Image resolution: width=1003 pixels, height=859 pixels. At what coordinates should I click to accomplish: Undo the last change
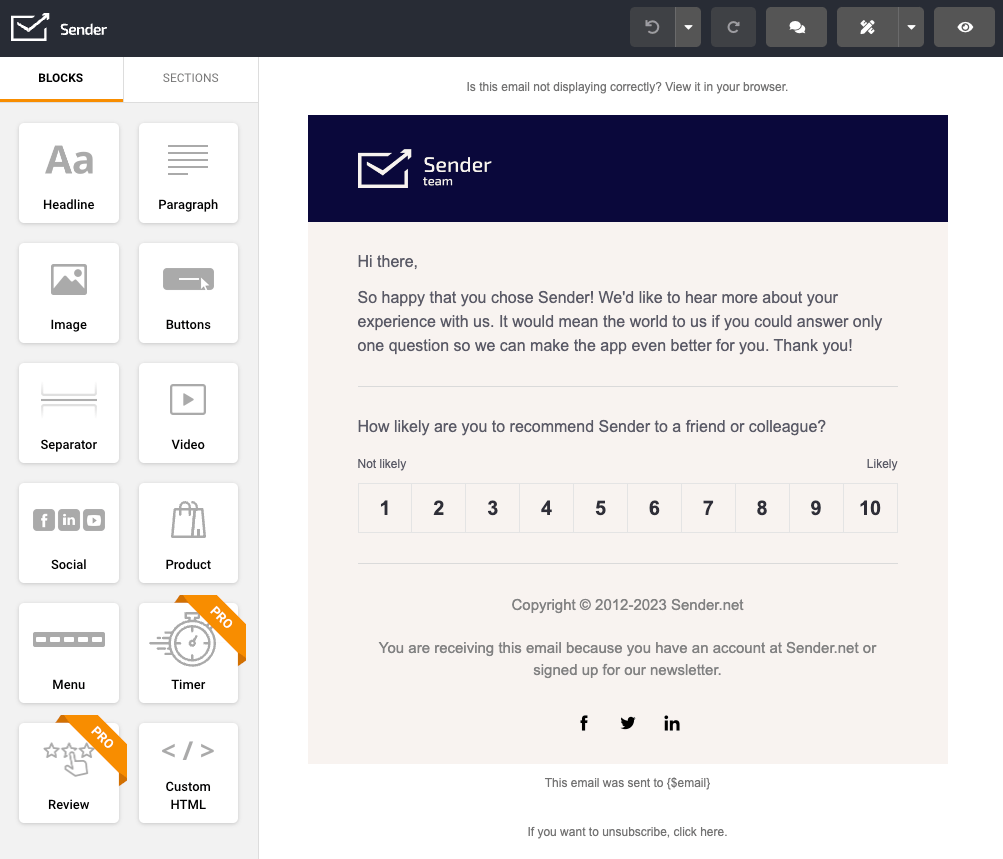pyautogui.click(x=652, y=27)
